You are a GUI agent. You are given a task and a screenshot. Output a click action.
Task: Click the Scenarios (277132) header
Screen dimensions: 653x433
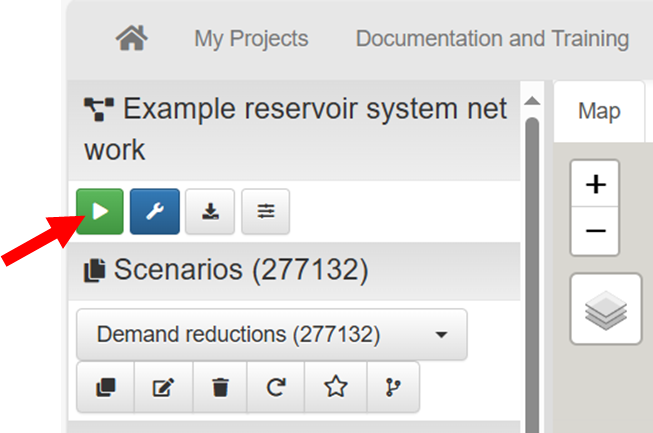click(228, 269)
